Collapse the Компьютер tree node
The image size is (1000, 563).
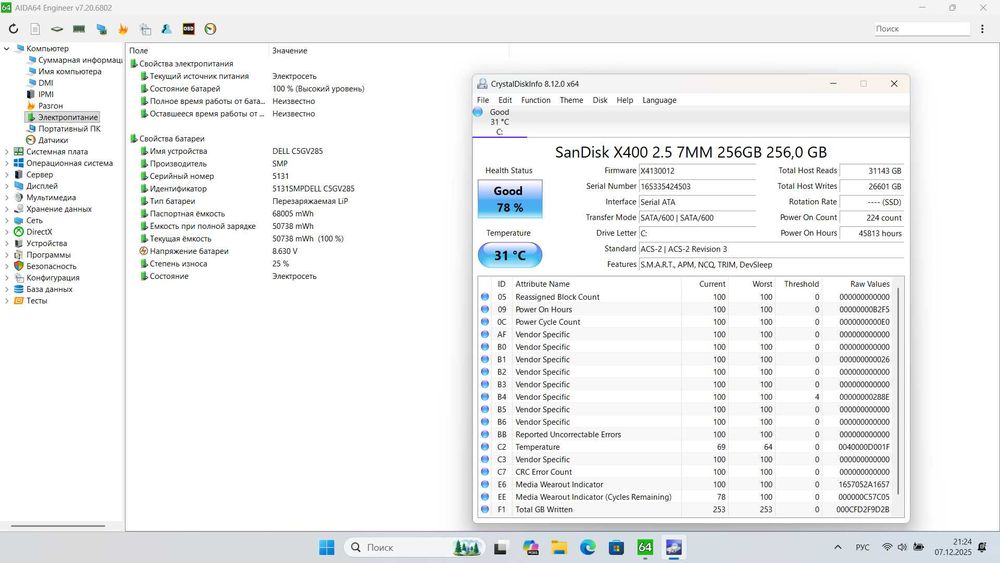pos(6,48)
